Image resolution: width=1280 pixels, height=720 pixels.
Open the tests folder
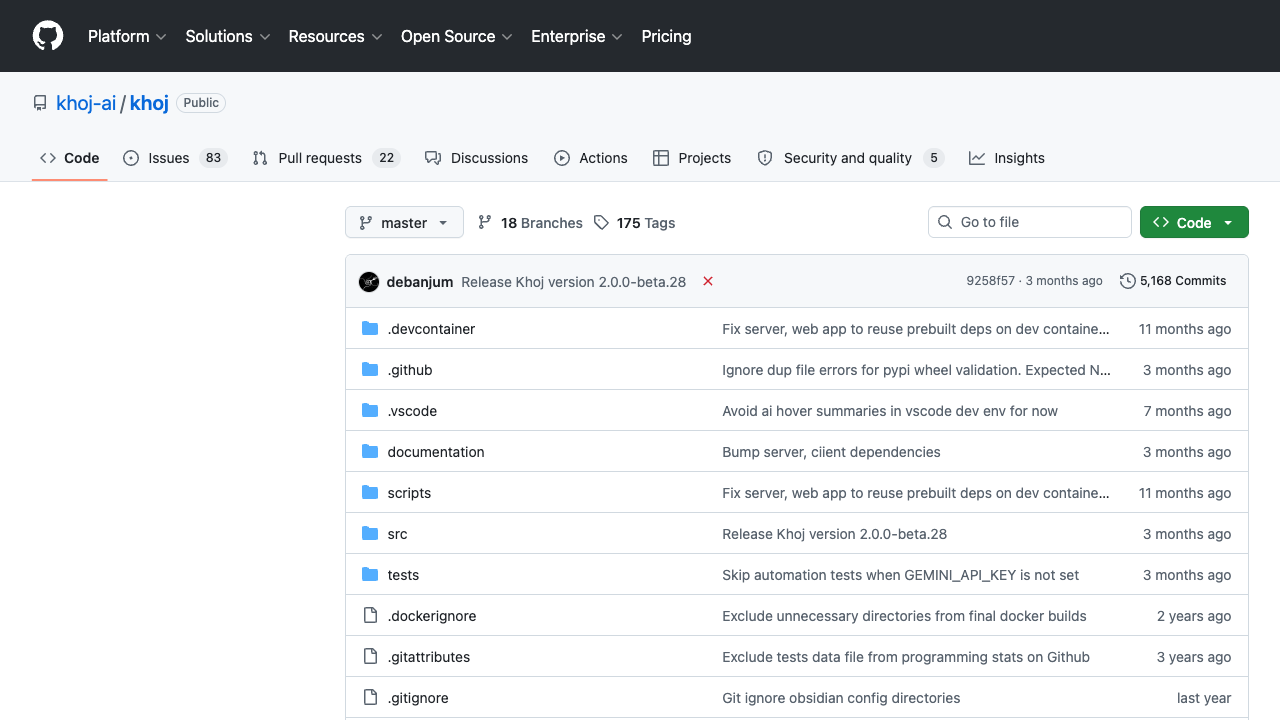(403, 575)
